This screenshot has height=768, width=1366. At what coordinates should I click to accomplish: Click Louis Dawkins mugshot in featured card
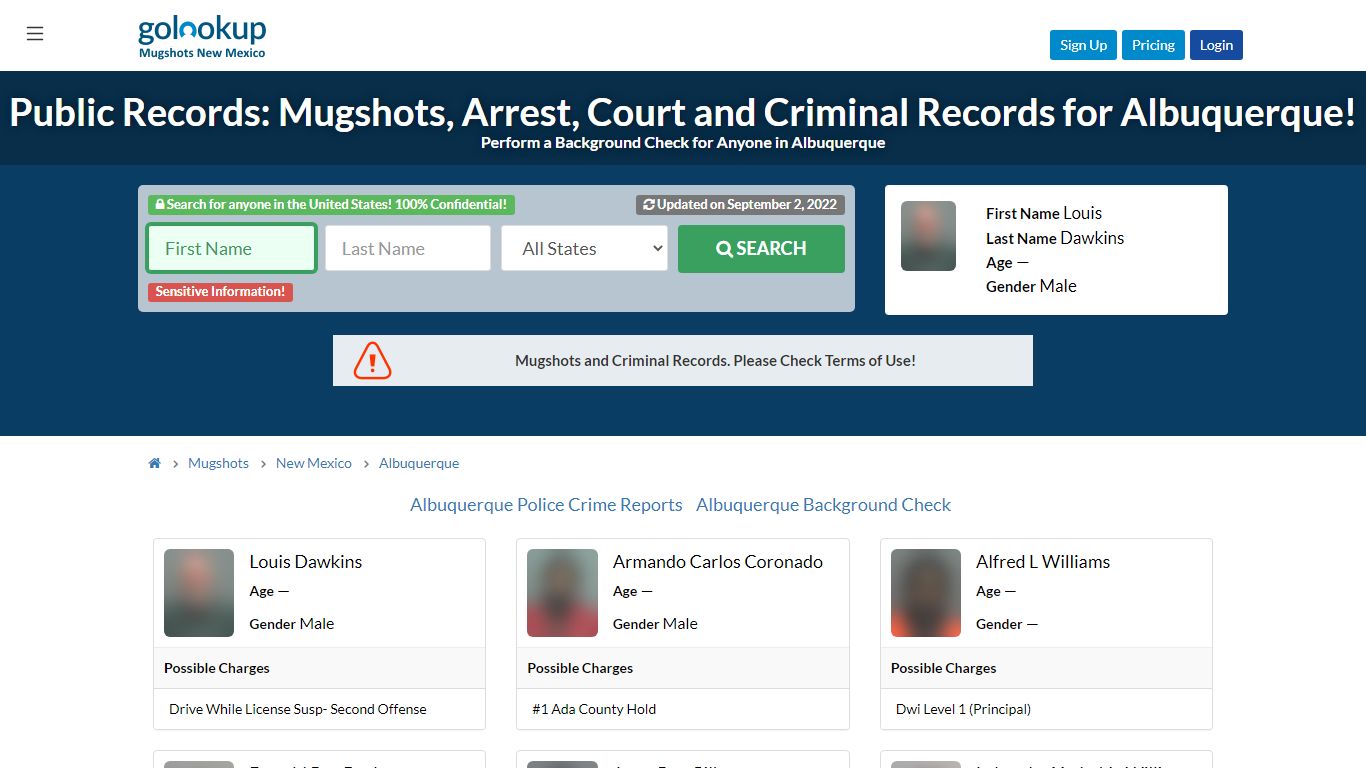pyautogui.click(x=928, y=236)
